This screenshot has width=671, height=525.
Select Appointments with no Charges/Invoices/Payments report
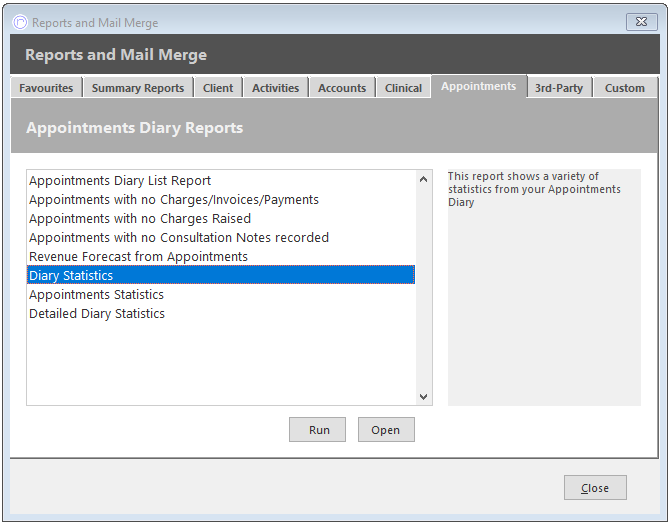click(221, 199)
